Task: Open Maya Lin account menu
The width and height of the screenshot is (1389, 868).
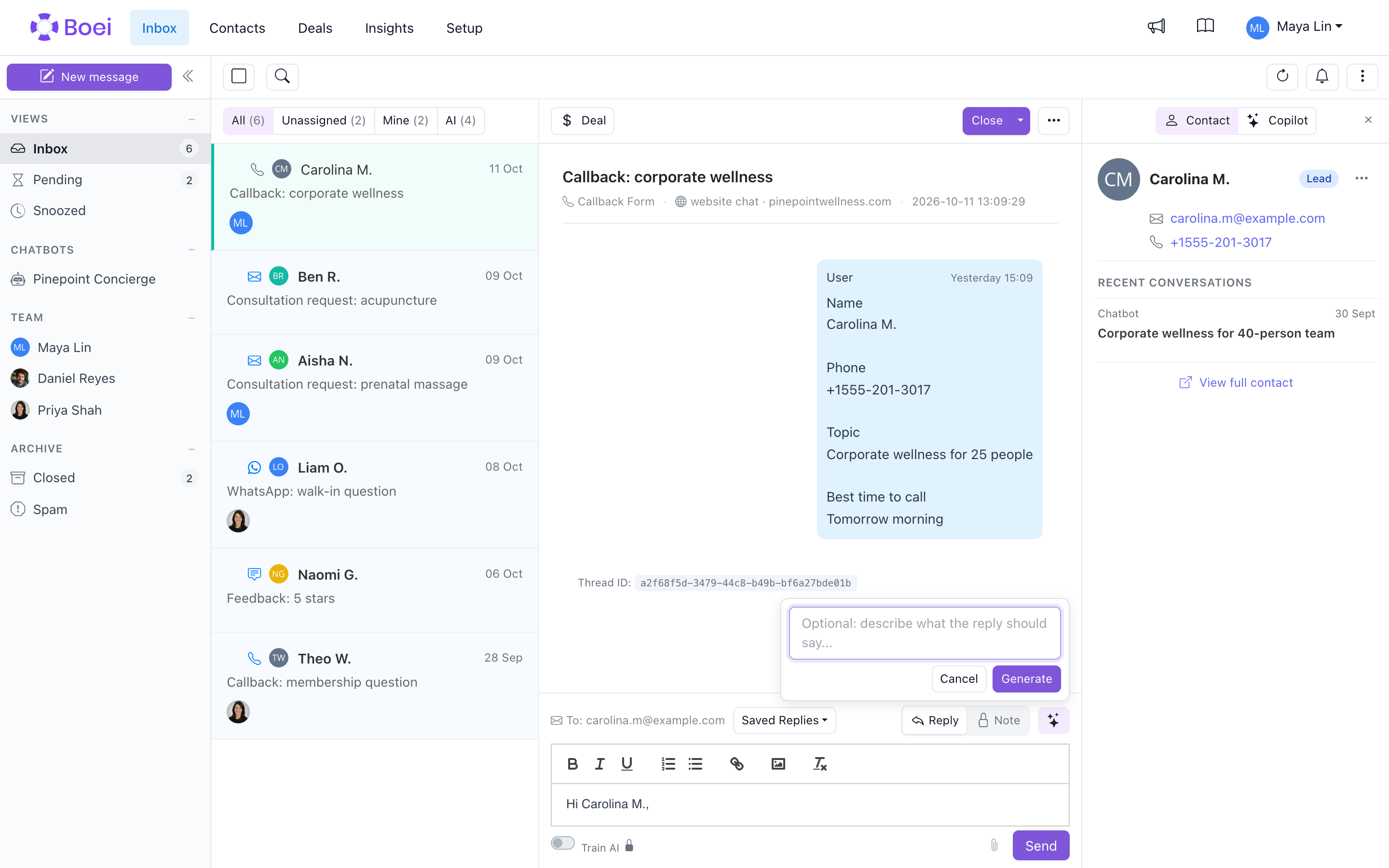Action: pos(1294,27)
